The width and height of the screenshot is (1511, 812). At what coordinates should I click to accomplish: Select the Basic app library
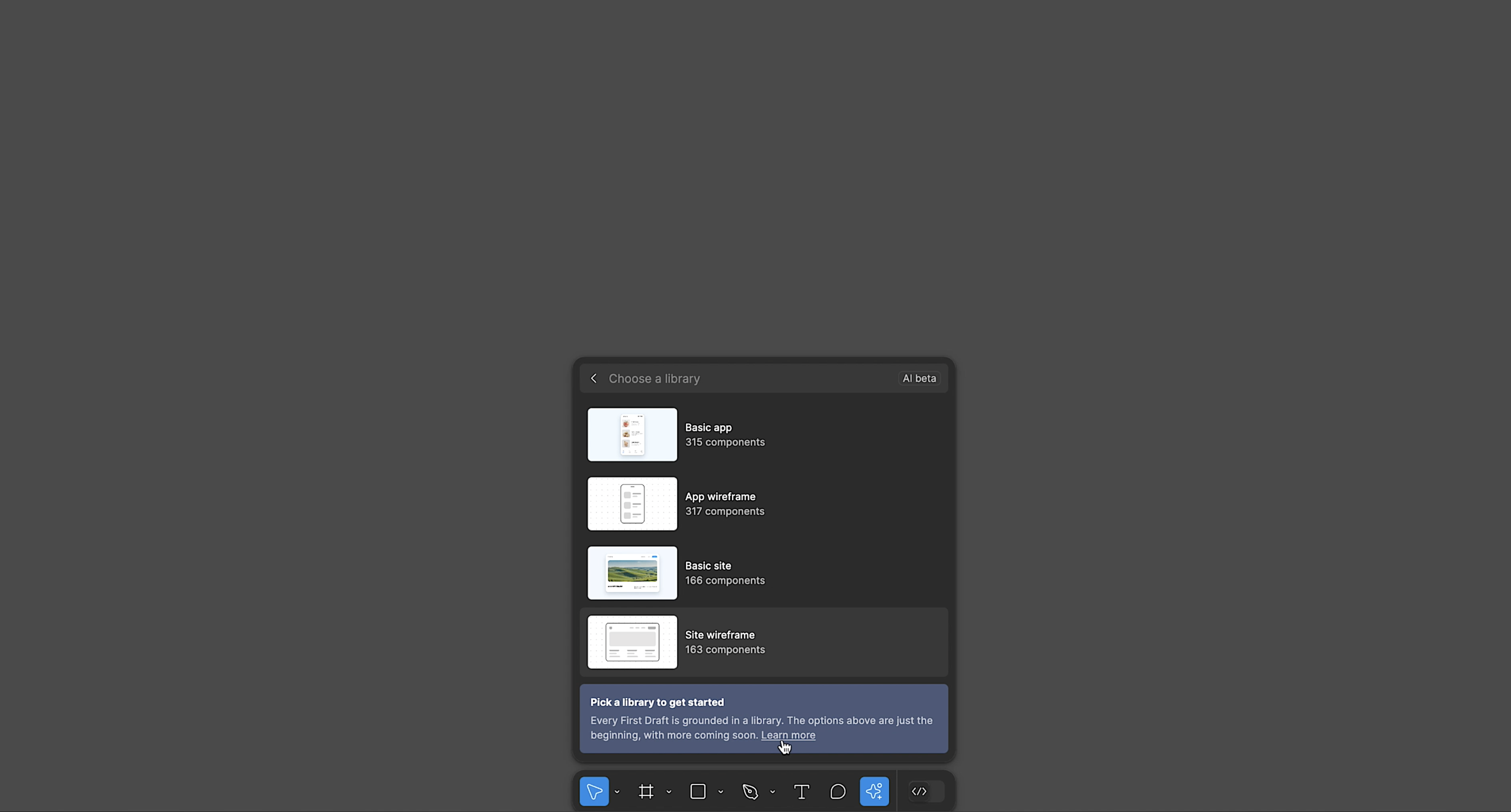[x=764, y=434]
